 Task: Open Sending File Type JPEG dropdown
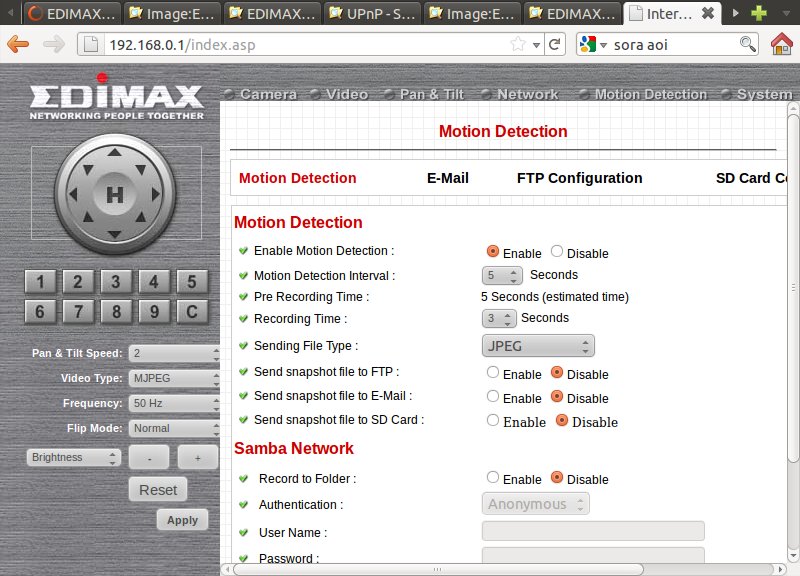click(538, 346)
